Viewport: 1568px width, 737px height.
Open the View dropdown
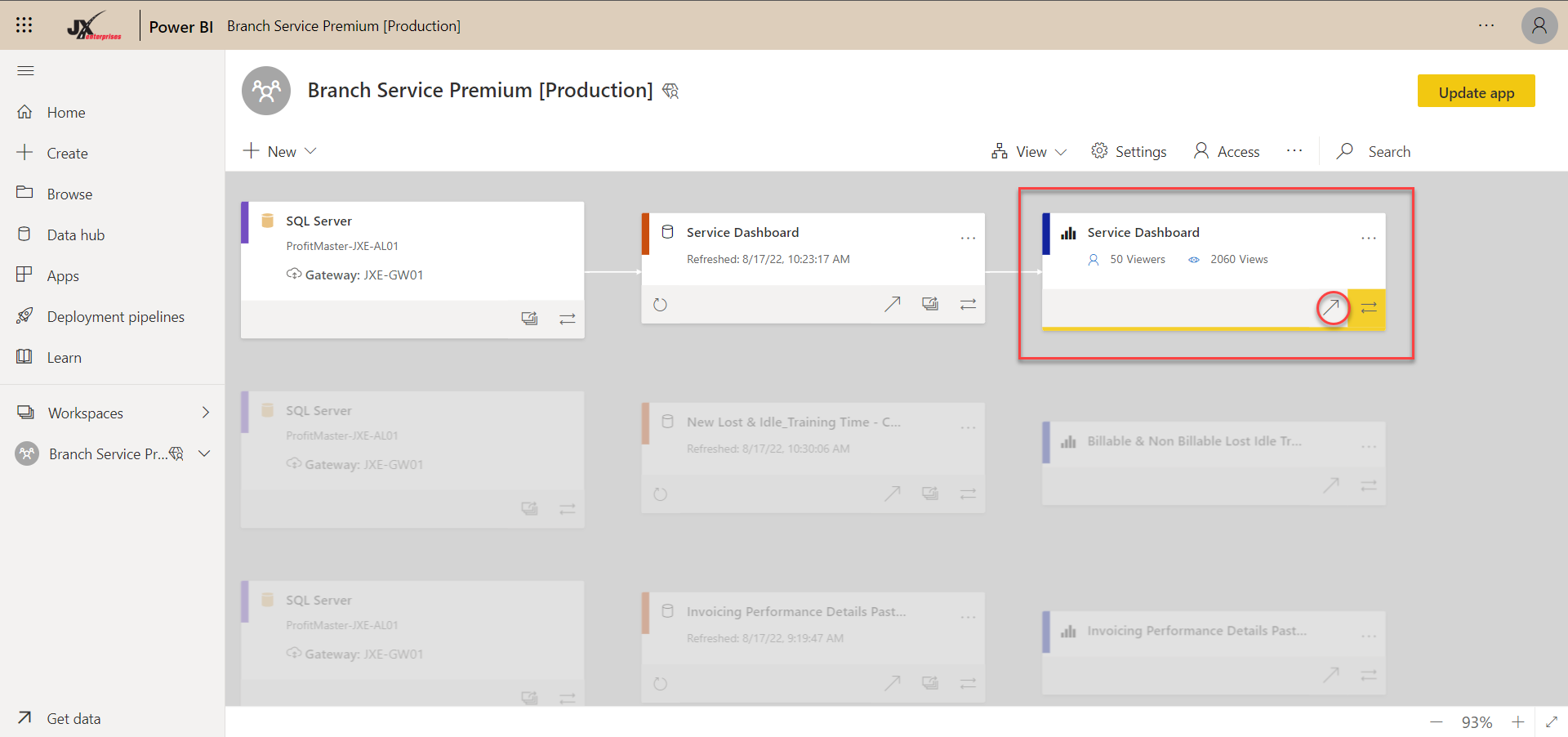pos(1028,152)
